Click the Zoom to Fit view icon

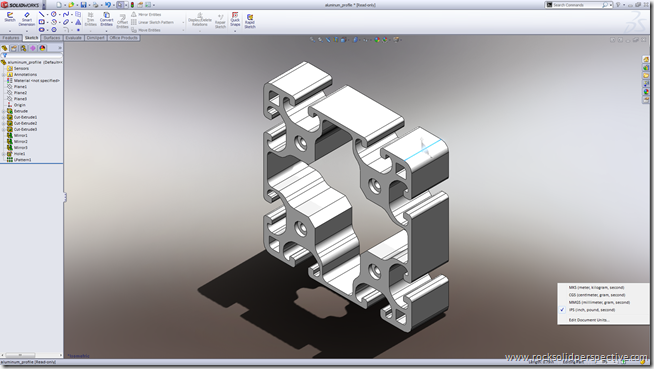pyautogui.click(x=312, y=40)
